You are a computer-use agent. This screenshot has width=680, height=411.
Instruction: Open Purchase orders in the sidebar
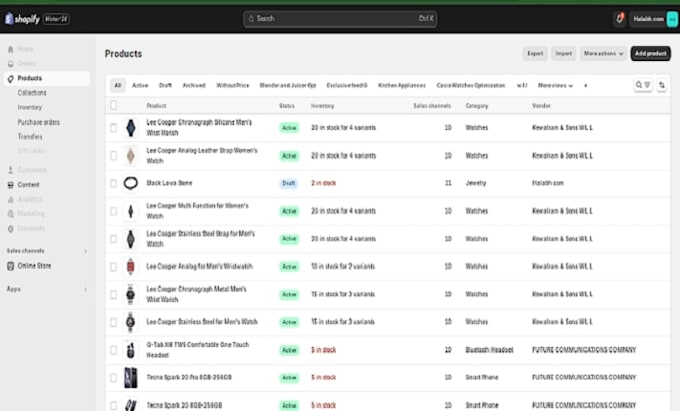click(39, 122)
